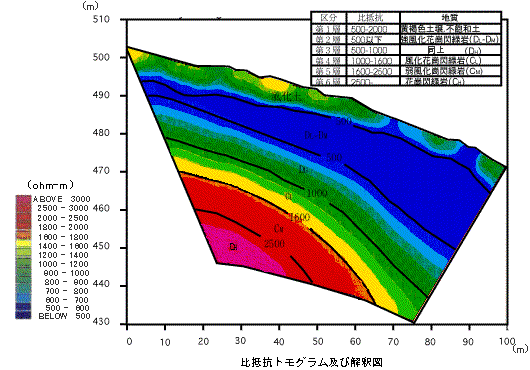Click the 50 distance axis tick label

pos(317,342)
